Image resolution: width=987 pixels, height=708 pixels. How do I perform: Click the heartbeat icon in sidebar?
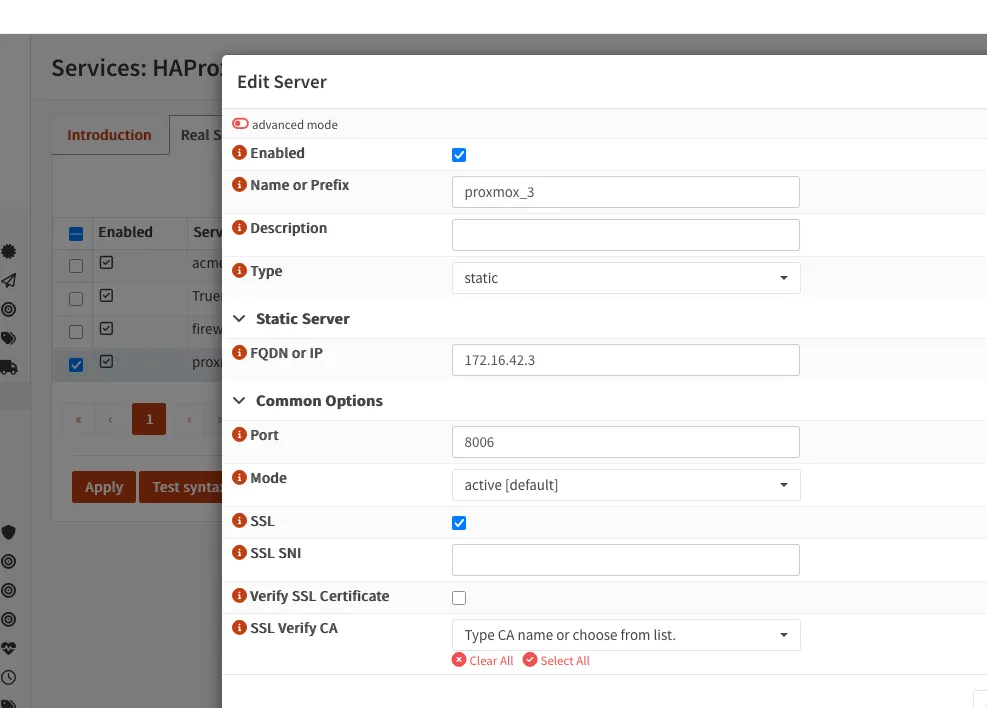pos(9,648)
